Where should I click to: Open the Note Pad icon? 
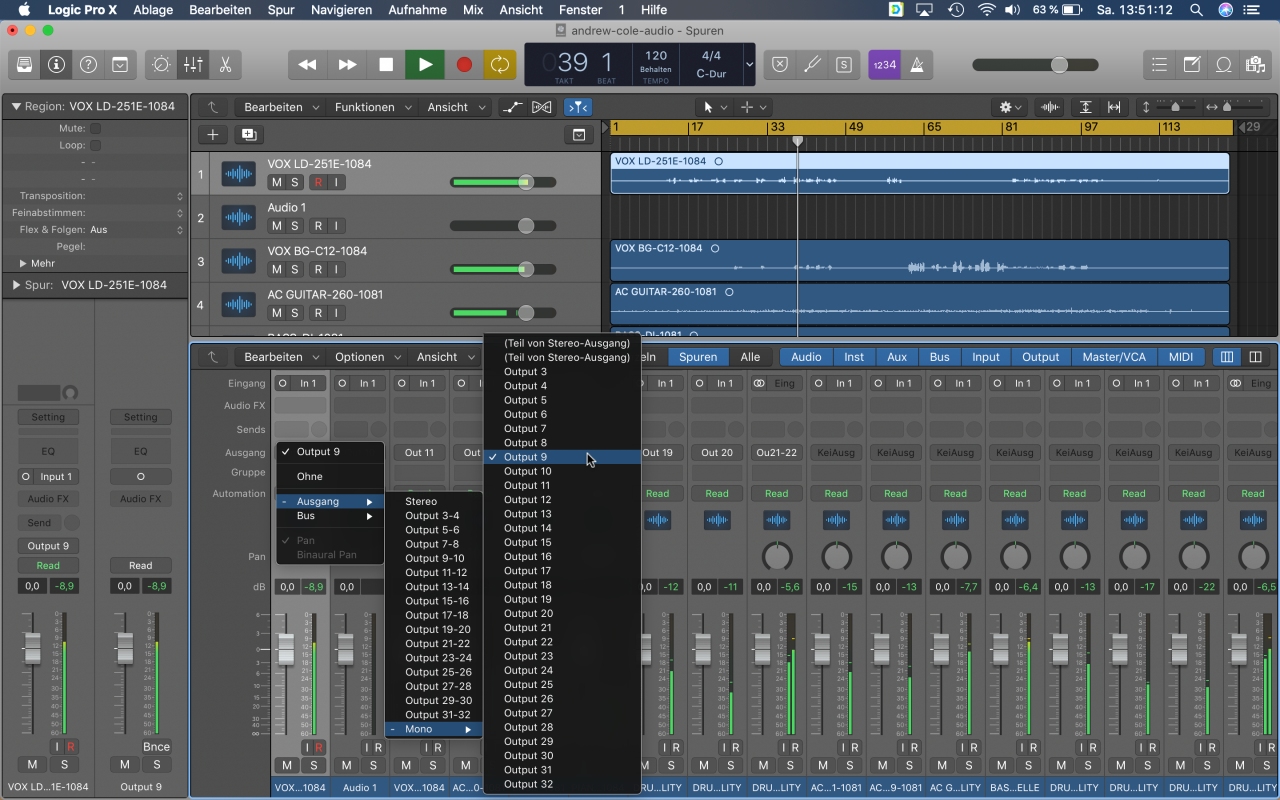pos(1191,64)
